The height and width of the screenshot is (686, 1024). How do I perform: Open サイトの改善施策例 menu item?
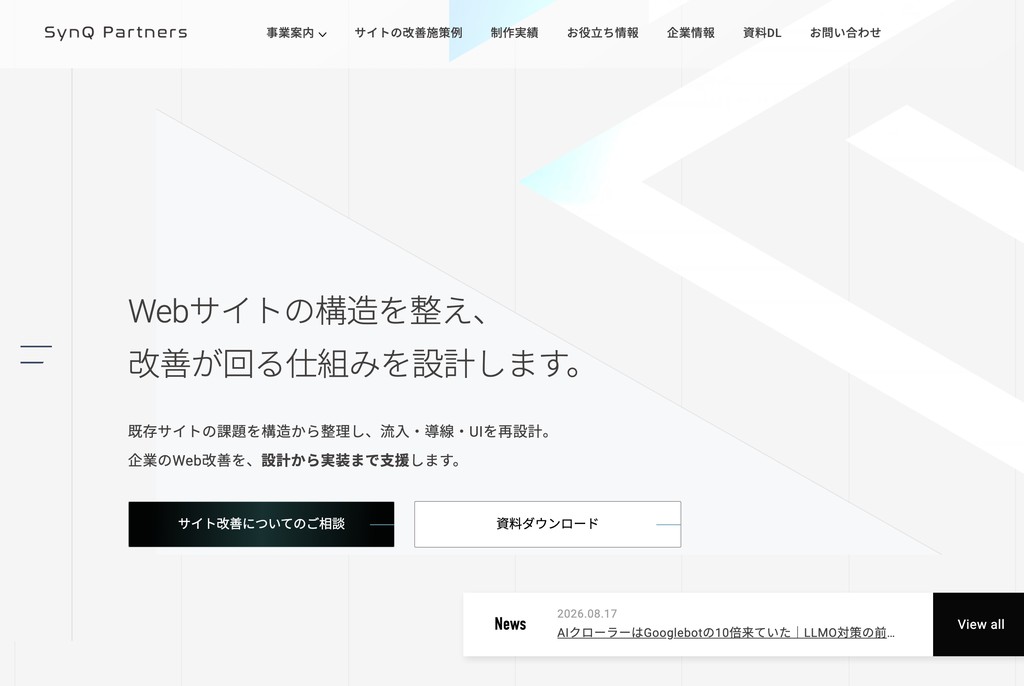point(408,33)
